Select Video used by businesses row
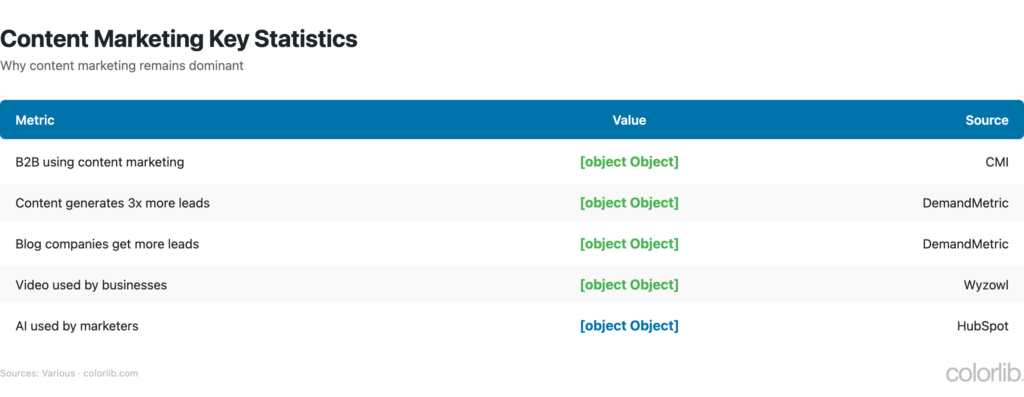 [x=512, y=285]
